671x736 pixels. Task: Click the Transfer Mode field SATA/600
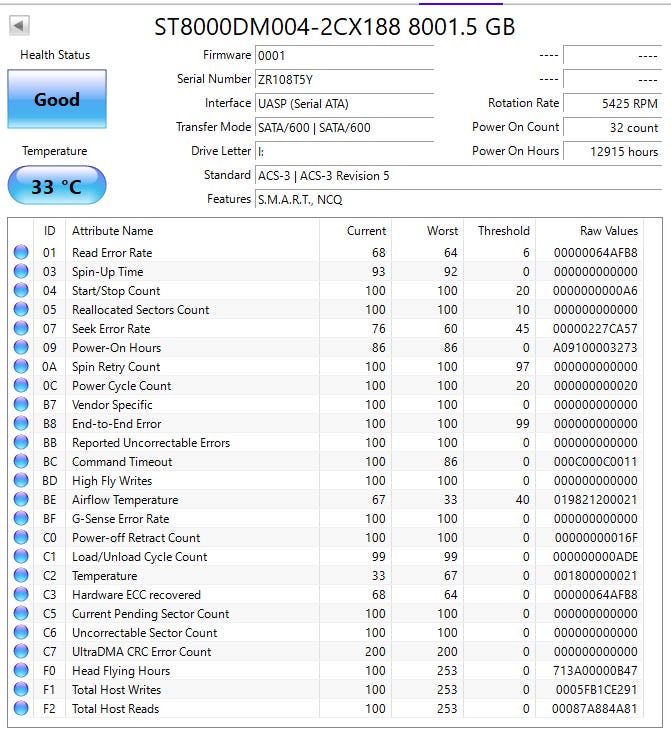click(x=344, y=128)
